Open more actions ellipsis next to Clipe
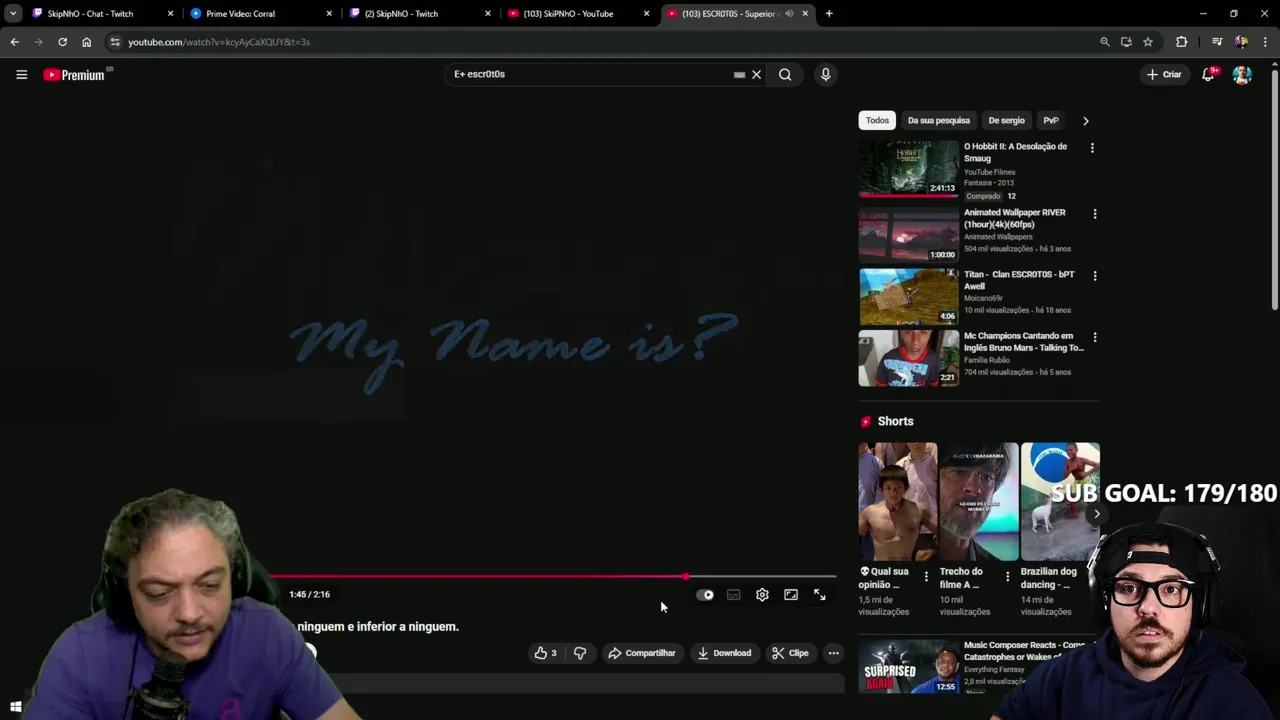This screenshot has height=720, width=1280. pyautogui.click(x=833, y=653)
